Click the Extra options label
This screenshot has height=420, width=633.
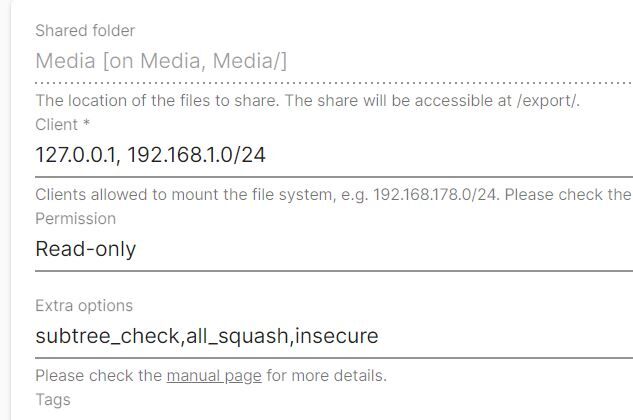click(x=84, y=306)
